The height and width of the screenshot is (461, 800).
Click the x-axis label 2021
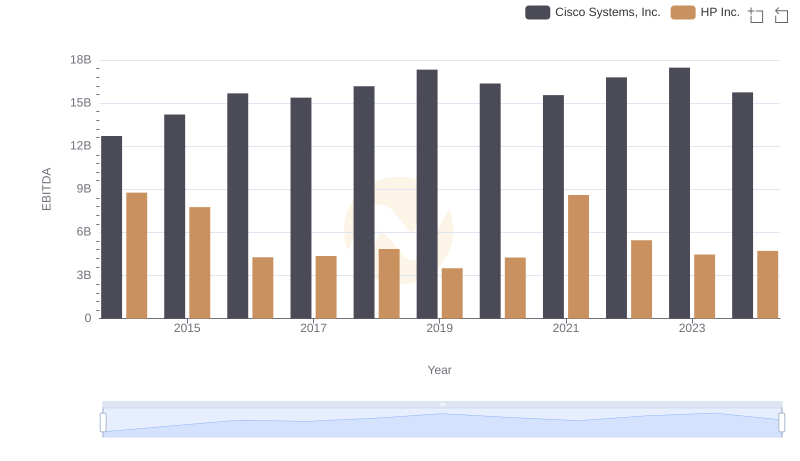coord(566,328)
